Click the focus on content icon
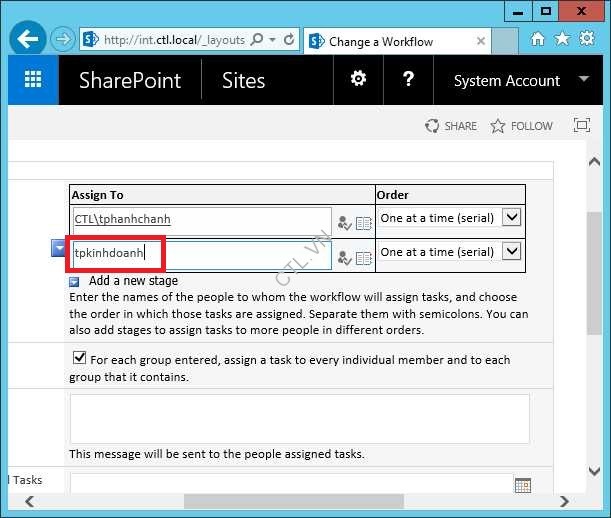This screenshot has height=518, width=611. tap(581, 126)
